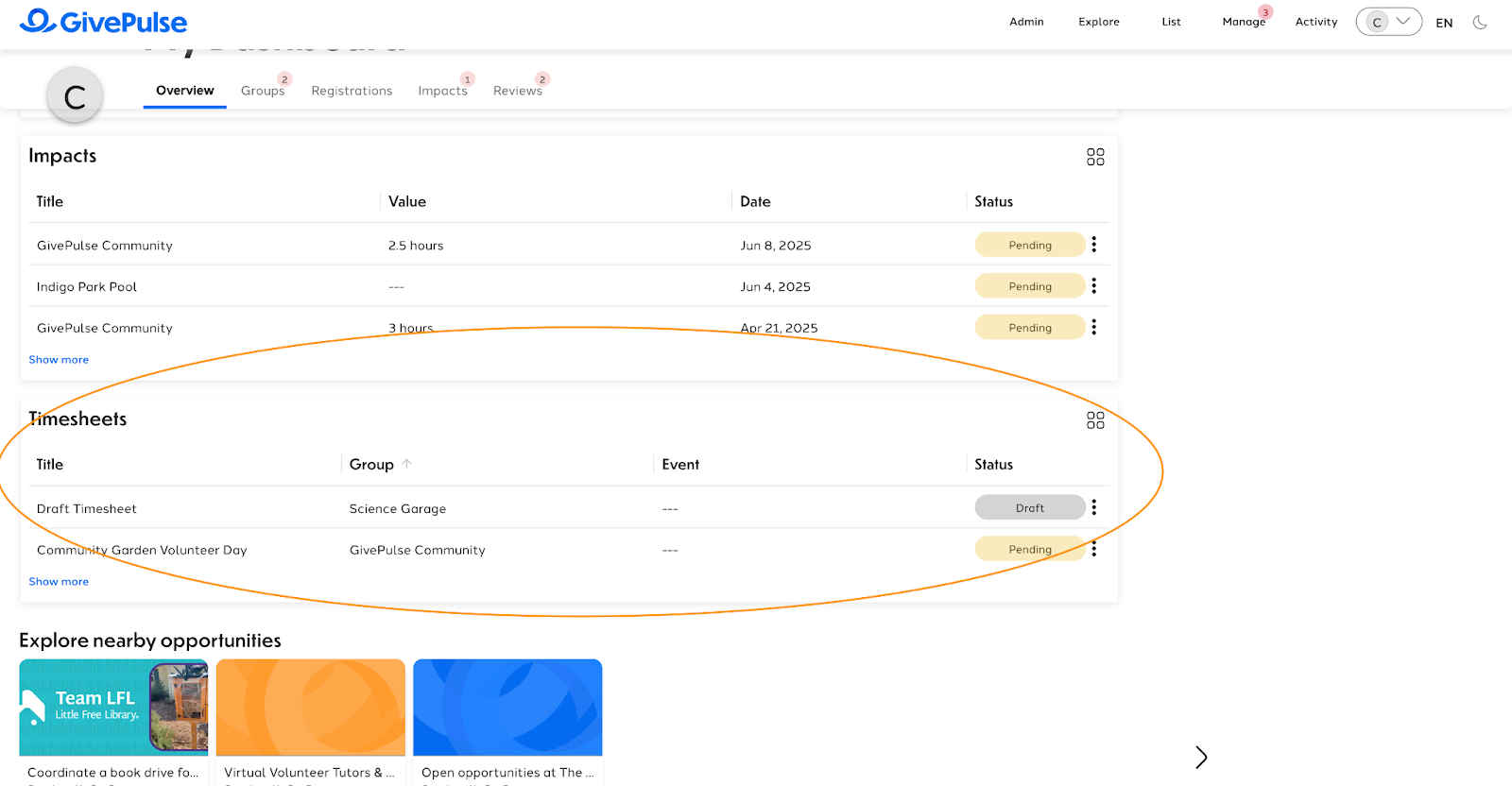Click the C profile avatar circle
1512x786 pixels.
pyautogui.click(x=75, y=95)
